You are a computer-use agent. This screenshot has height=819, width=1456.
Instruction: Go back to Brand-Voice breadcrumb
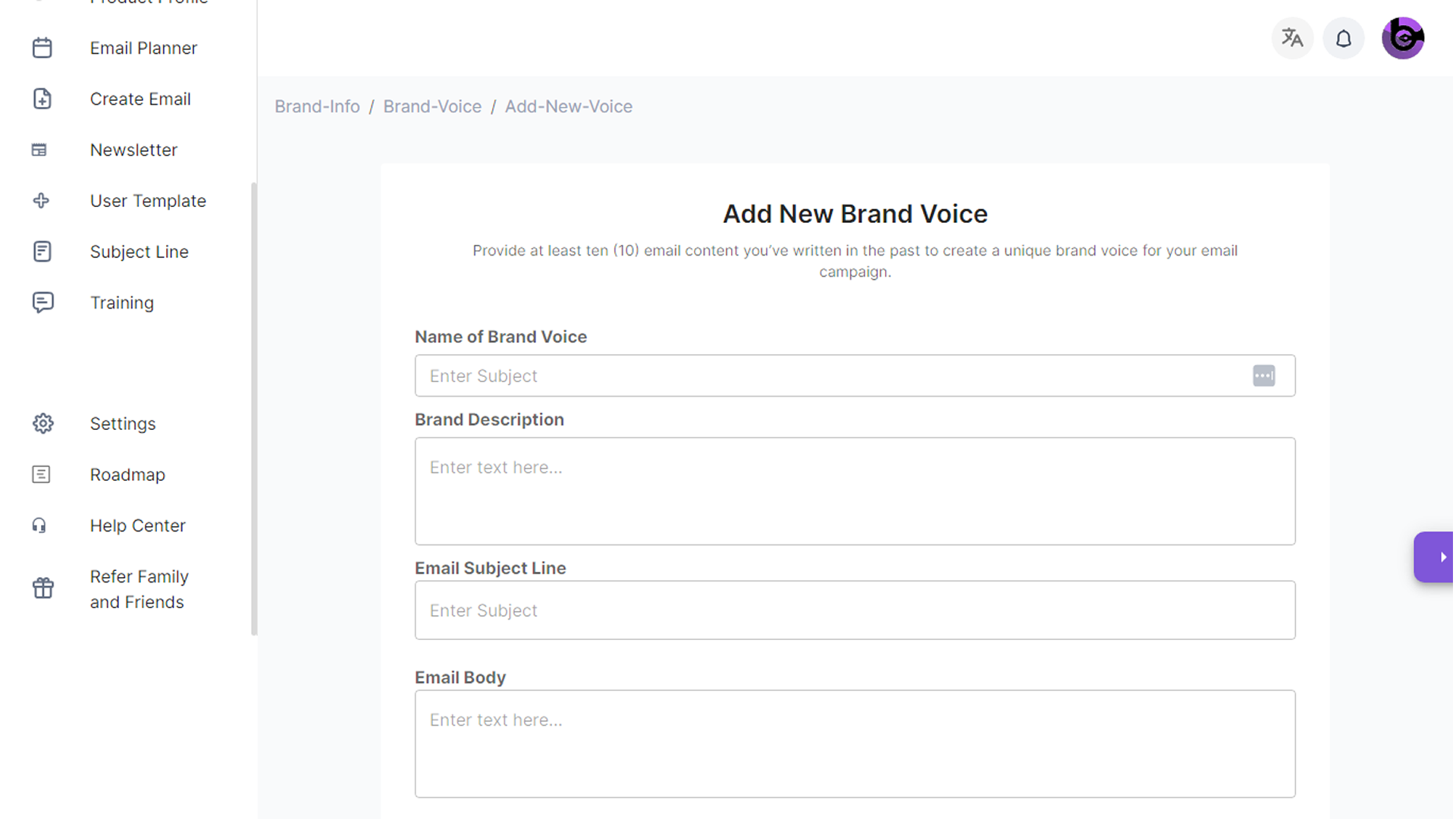point(432,106)
